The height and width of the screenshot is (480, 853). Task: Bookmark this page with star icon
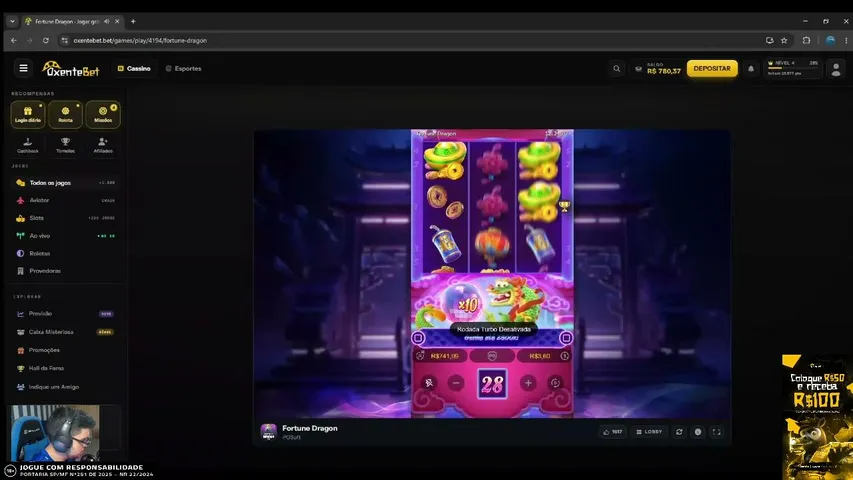(x=784, y=40)
